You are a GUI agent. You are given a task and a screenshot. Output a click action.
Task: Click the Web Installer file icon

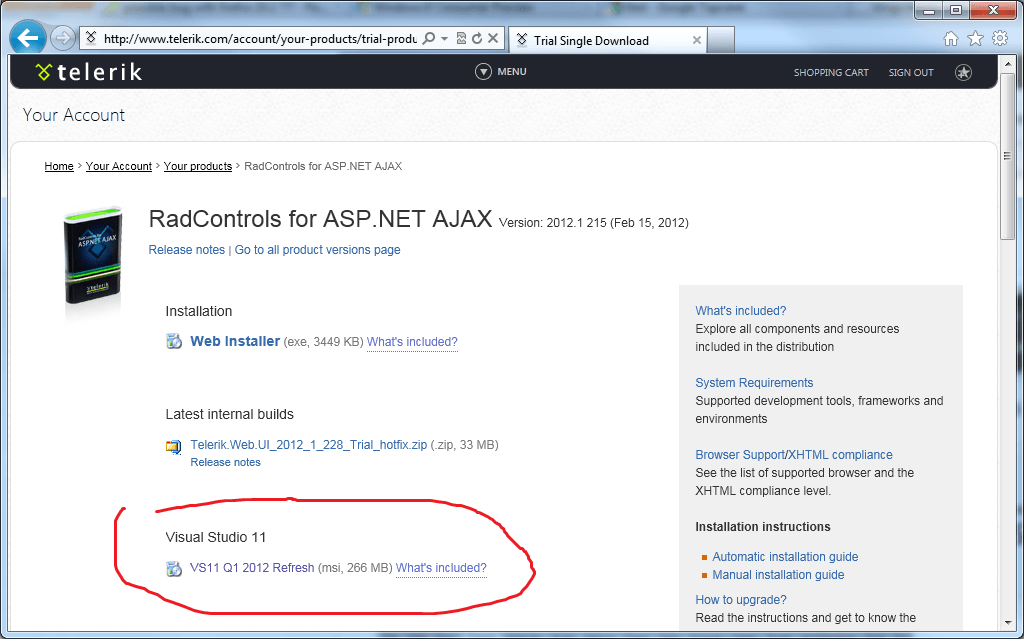coord(174,341)
